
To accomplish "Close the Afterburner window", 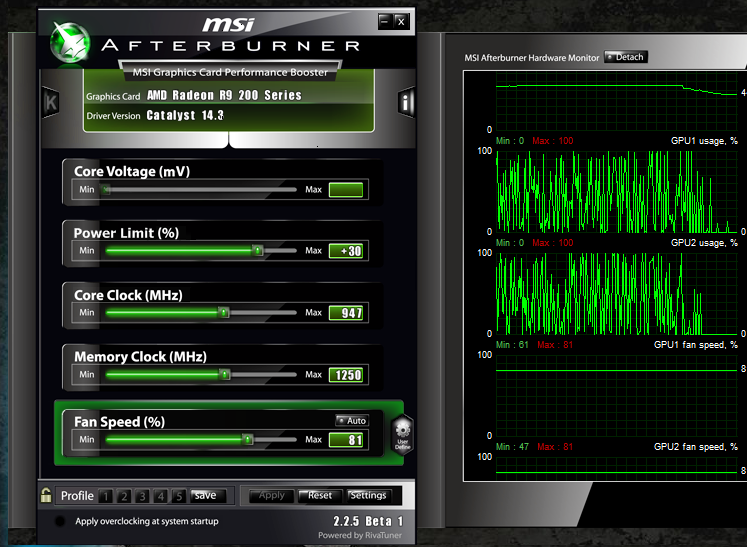I will pos(401,21).
